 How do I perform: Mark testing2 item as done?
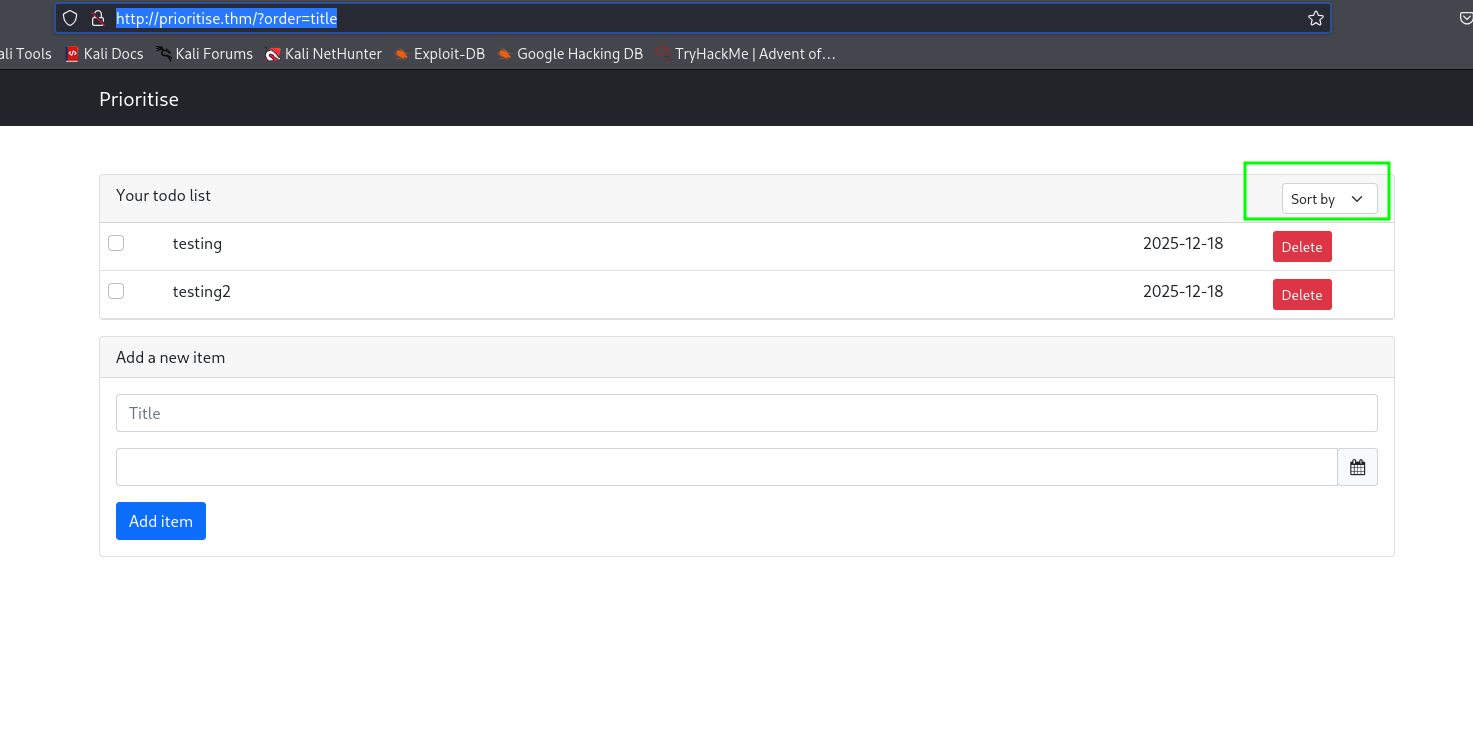[x=116, y=291]
